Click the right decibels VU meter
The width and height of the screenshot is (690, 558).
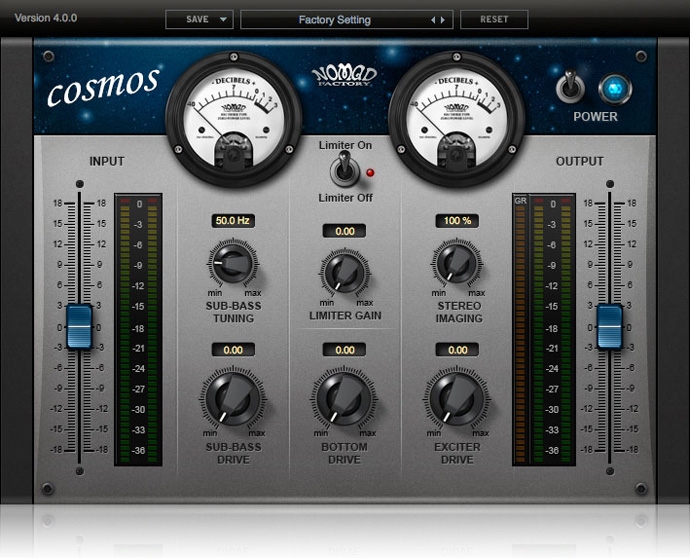pyautogui.click(x=456, y=118)
